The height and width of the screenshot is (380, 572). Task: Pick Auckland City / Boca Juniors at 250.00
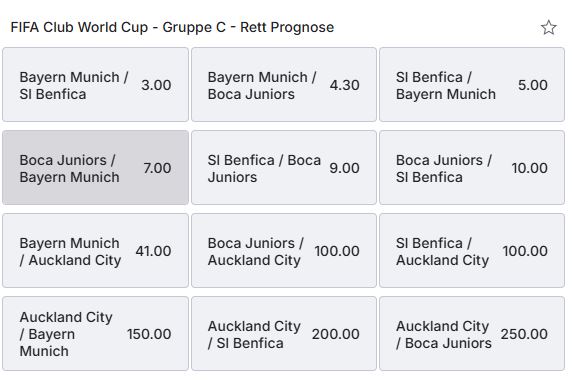472,334
